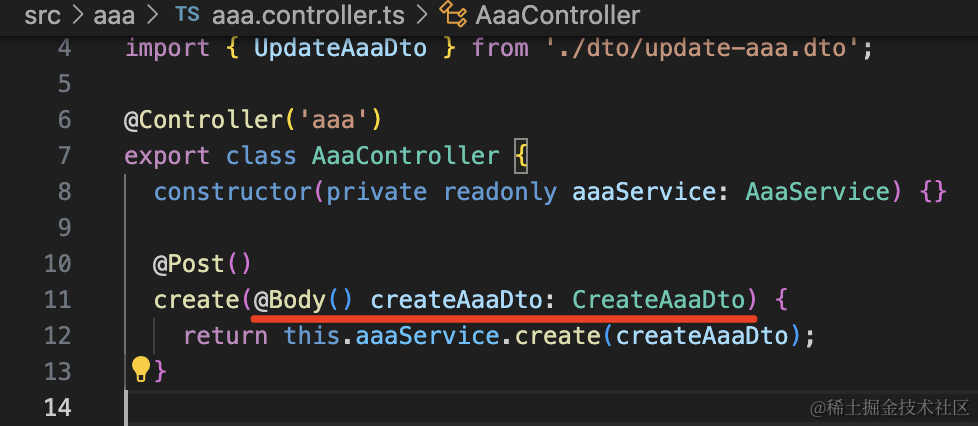The height and width of the screenshot is (426, 978).
Task: Click the AaaController class symbol icon
Action: 454,15
